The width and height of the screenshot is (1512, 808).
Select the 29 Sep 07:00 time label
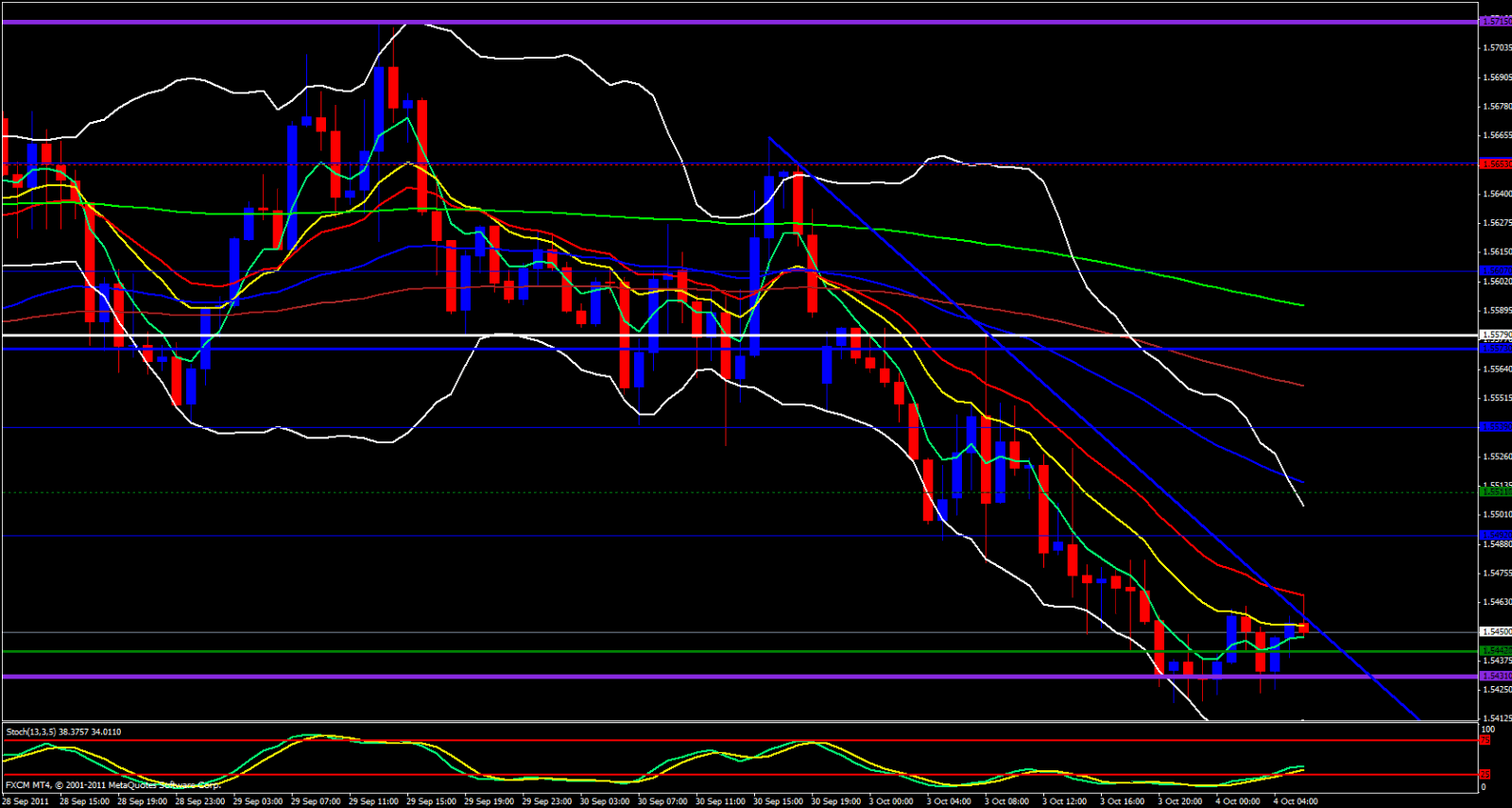coord(315,801)
